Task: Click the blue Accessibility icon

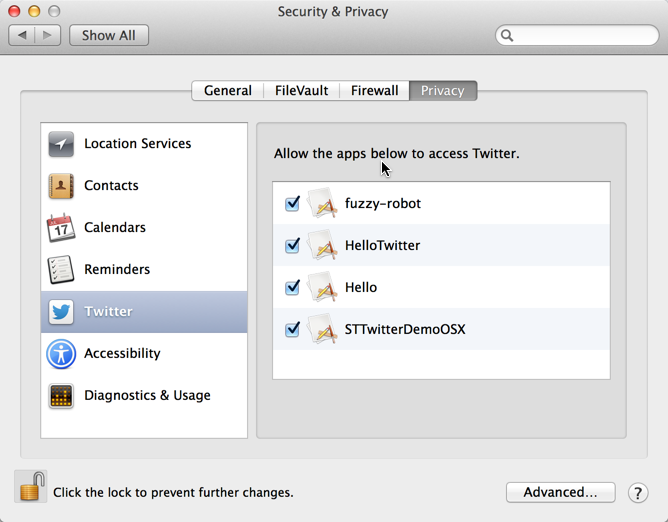Action: [61, 354]
